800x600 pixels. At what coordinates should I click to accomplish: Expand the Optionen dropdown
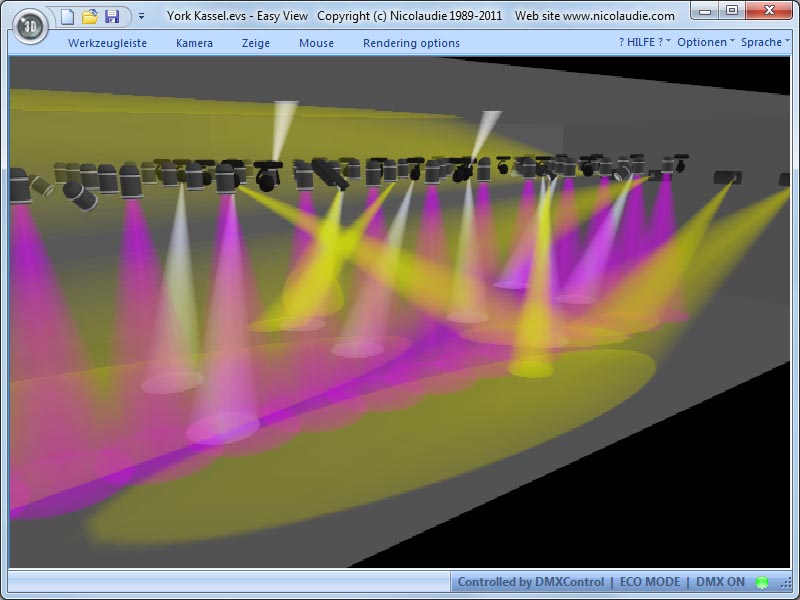tap(705, 42)
